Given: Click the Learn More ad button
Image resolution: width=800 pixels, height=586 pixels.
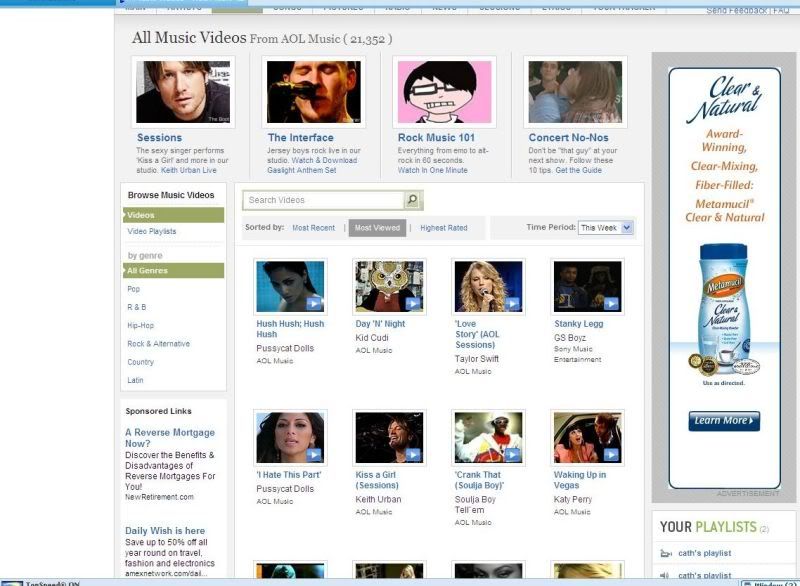Looking at the screenshot, I should pyautogui.click(x=724, y=421).
